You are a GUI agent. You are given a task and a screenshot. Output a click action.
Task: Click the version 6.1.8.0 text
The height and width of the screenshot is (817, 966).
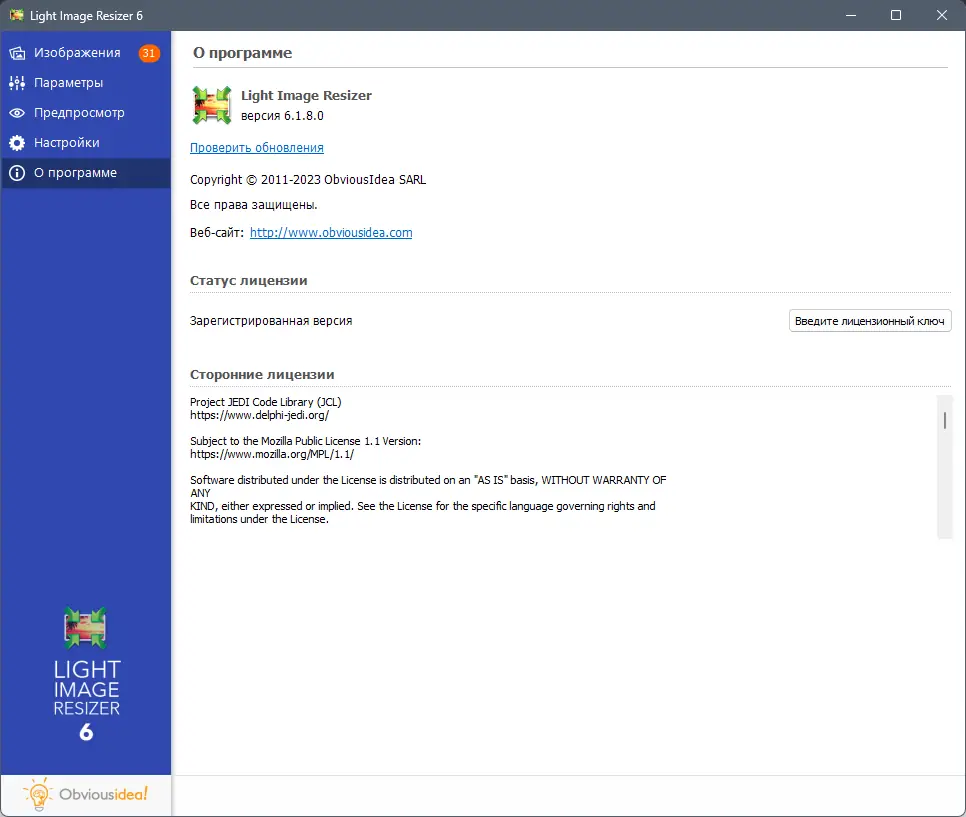282,116
